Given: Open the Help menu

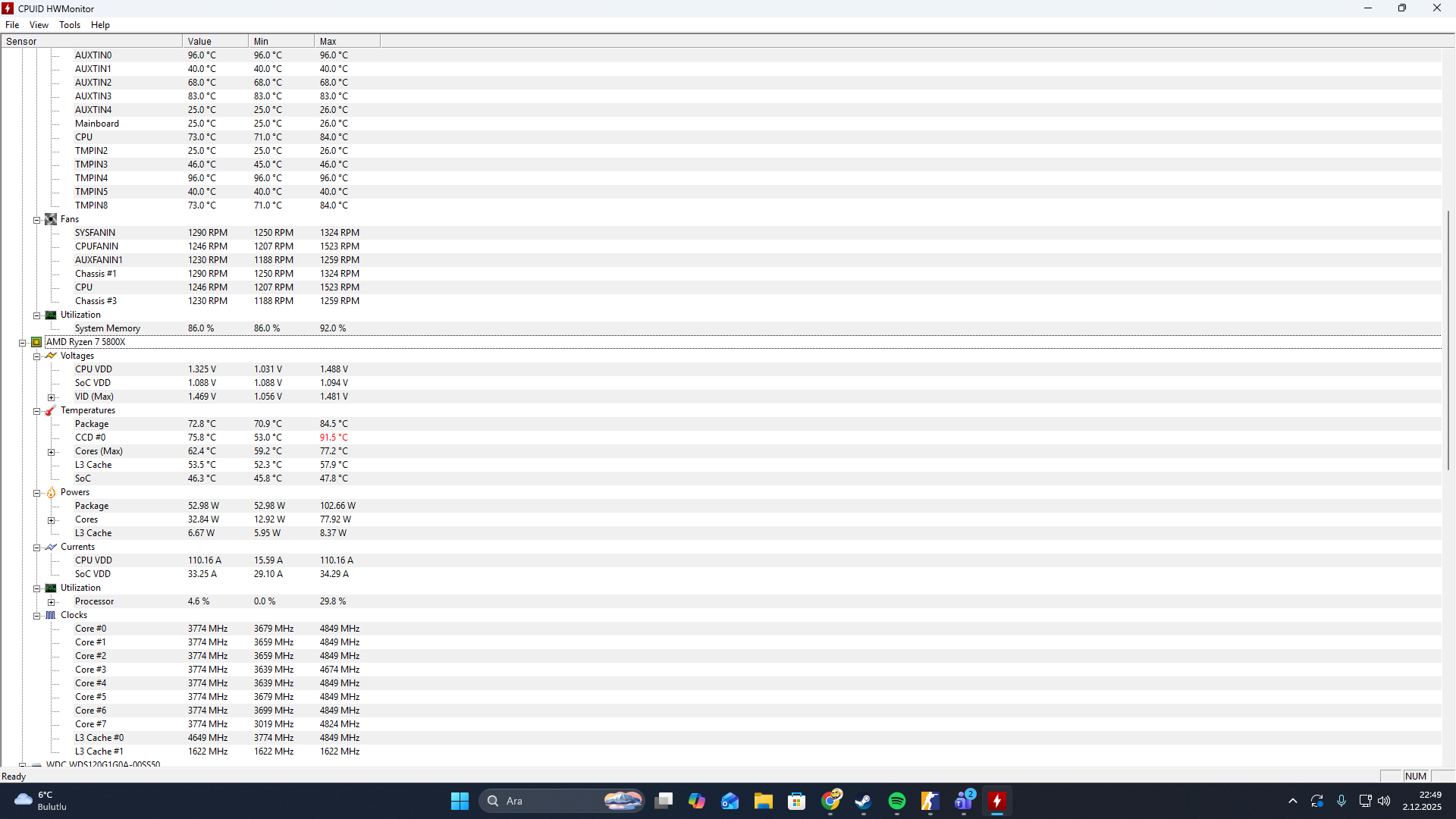Looking at the screenshot, I should (x=100, y=25).
